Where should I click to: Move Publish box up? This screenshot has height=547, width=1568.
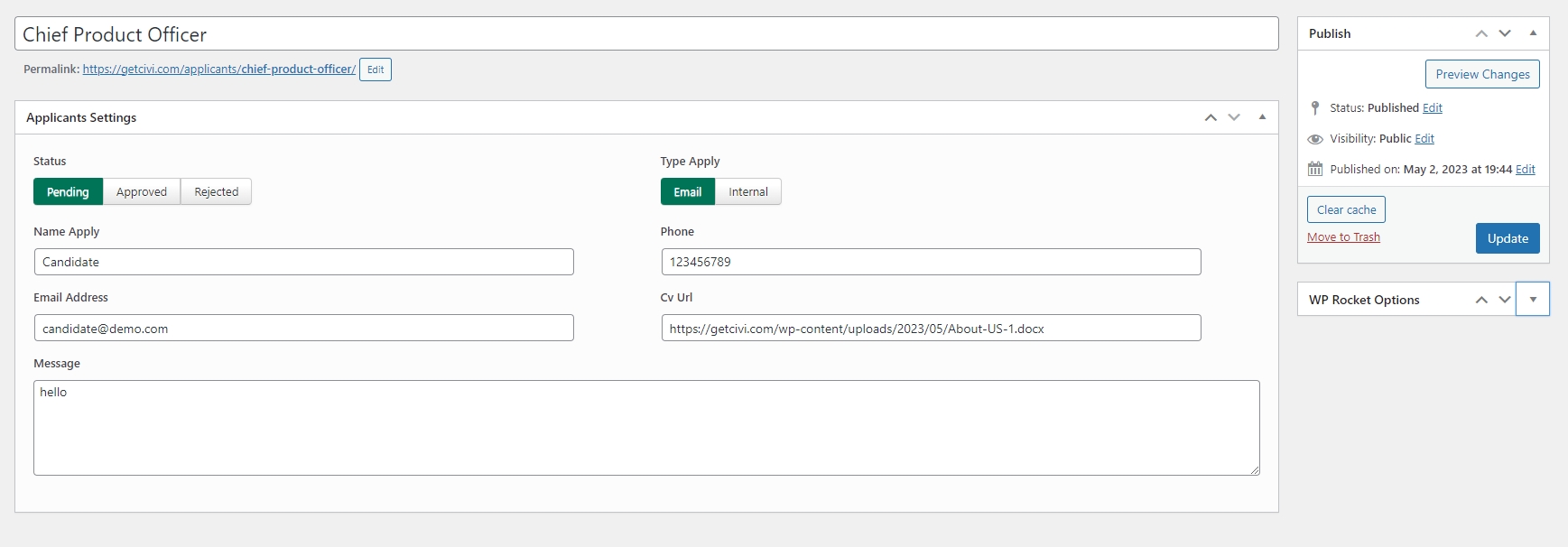pyautogui.click(x=1481, y=33)
